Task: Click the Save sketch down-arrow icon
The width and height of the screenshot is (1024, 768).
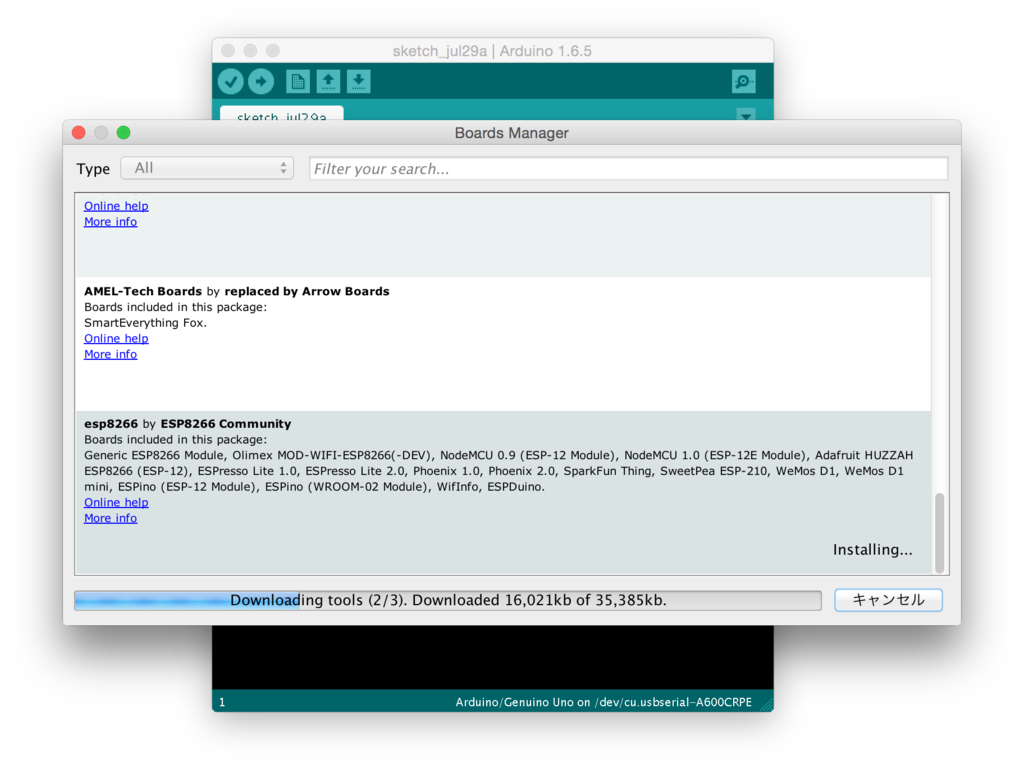Action: (x=359, y=82)
